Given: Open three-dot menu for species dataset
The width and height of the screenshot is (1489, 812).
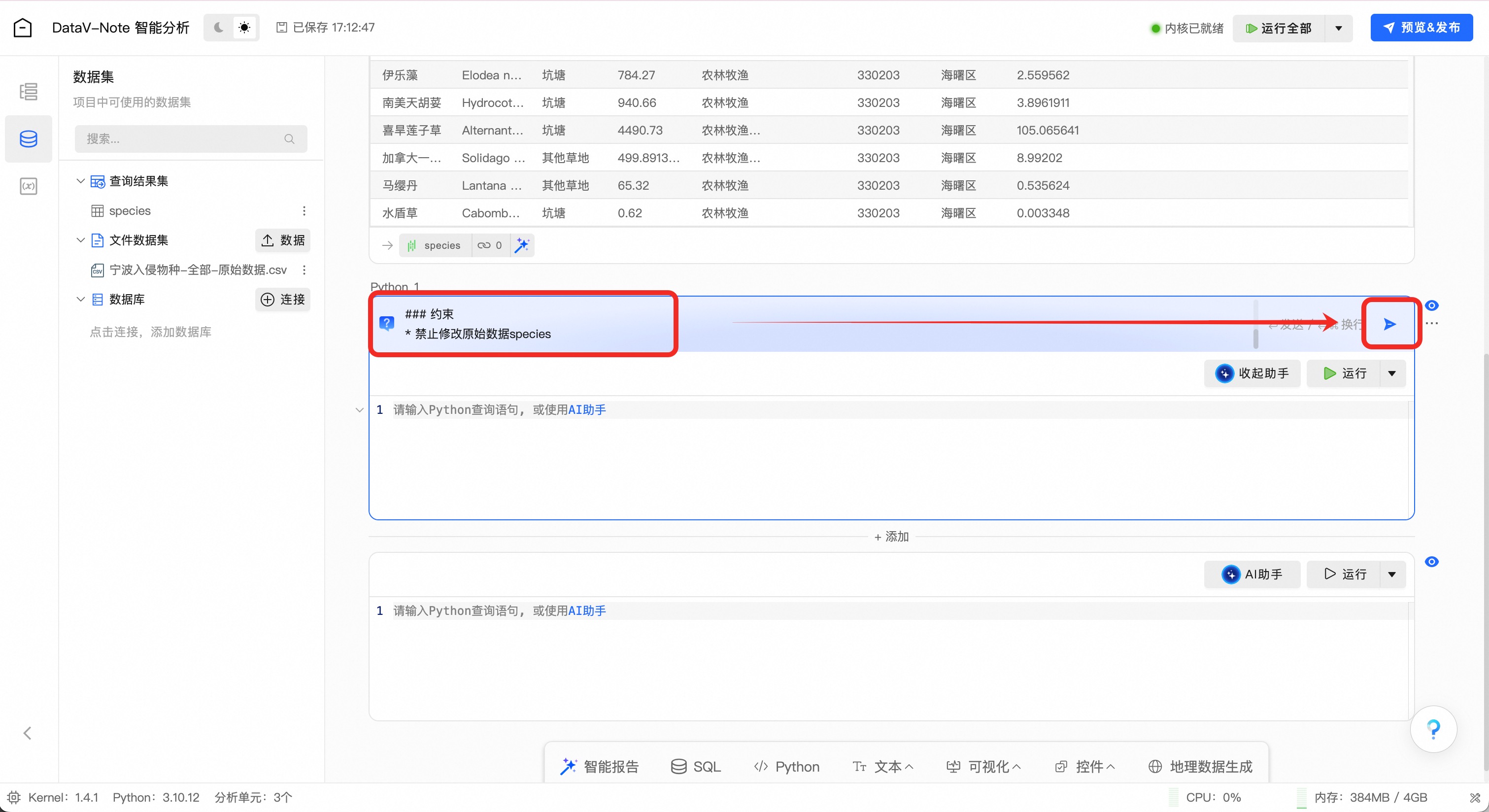Looking at the screenshot, I should pyautogui.click(x=304, y=211).
